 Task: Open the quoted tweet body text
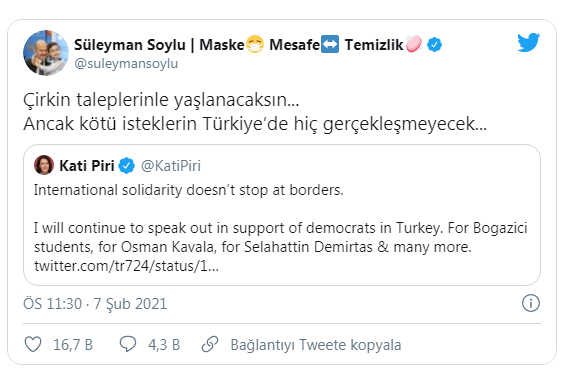coord(281,228)
